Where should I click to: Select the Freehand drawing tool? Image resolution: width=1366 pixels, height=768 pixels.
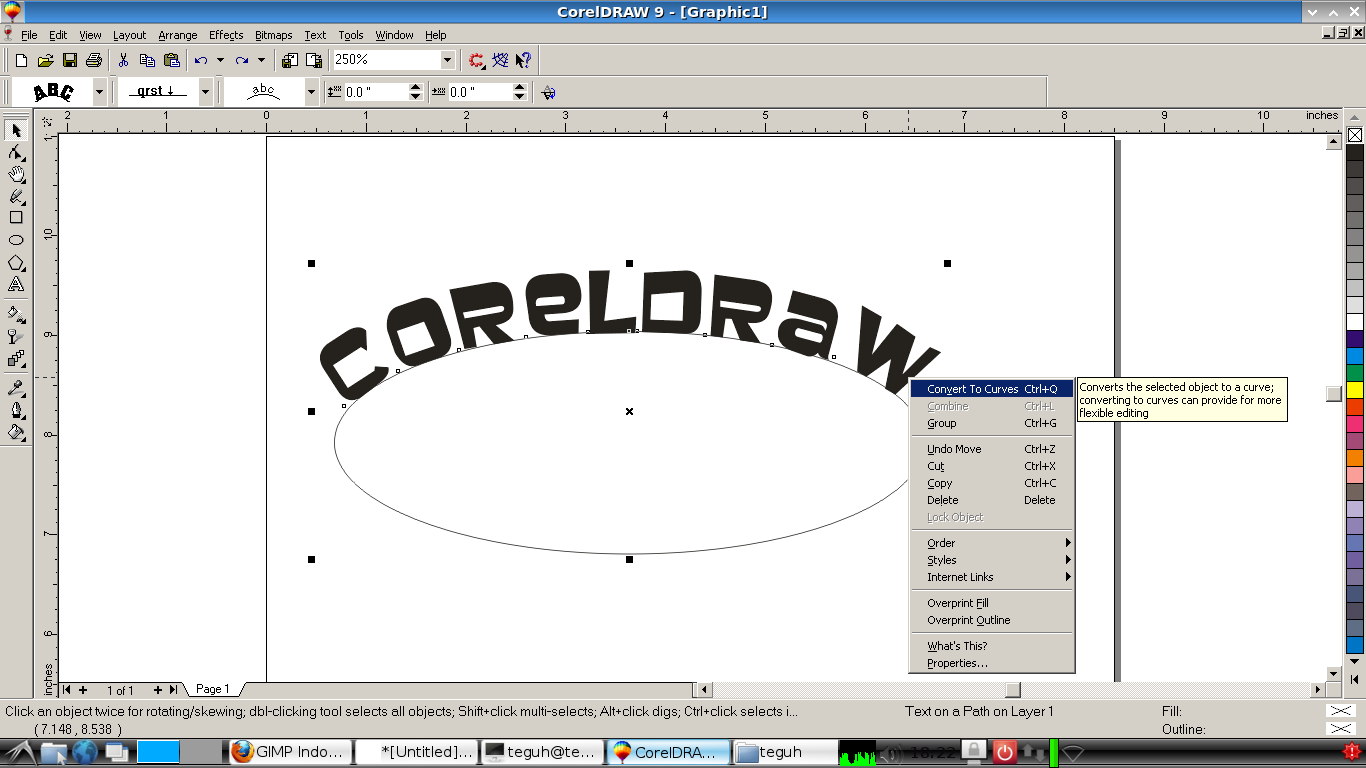16,197
